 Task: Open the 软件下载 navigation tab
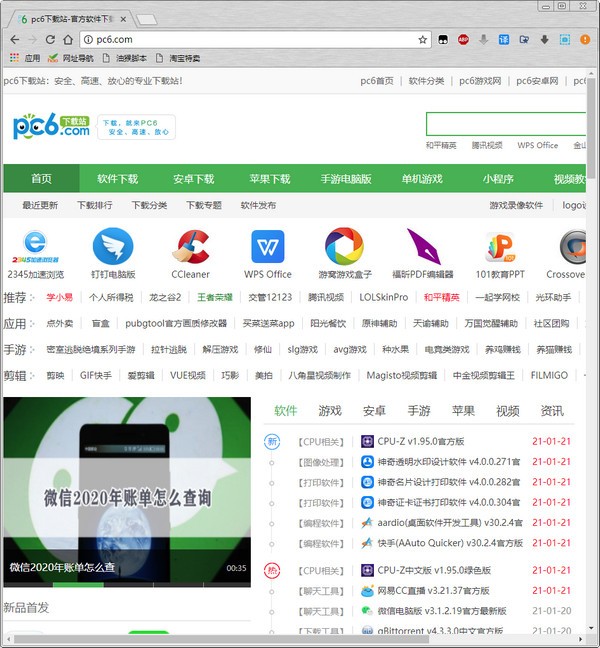point(117,179)
